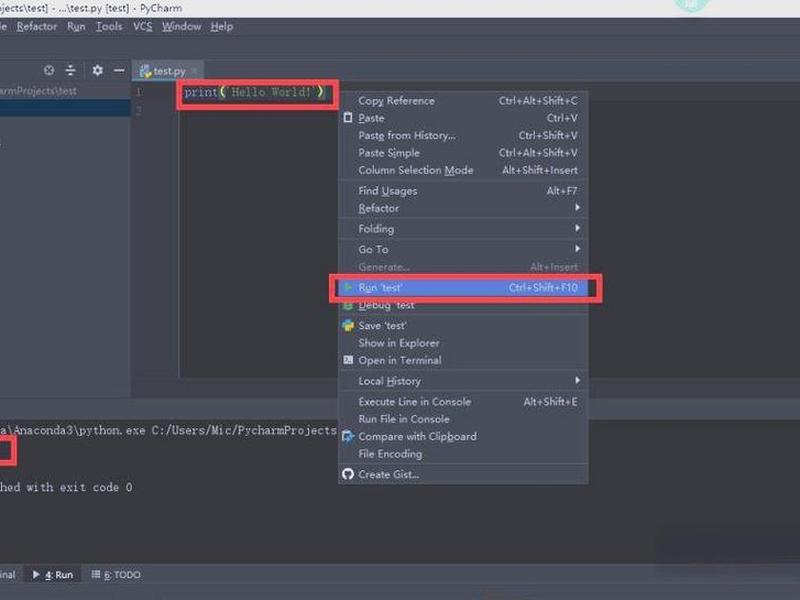The height and width of the screenshot is (600, 800).
Task: Click the play icon on Run tab
Action: (x=36, y=574)
